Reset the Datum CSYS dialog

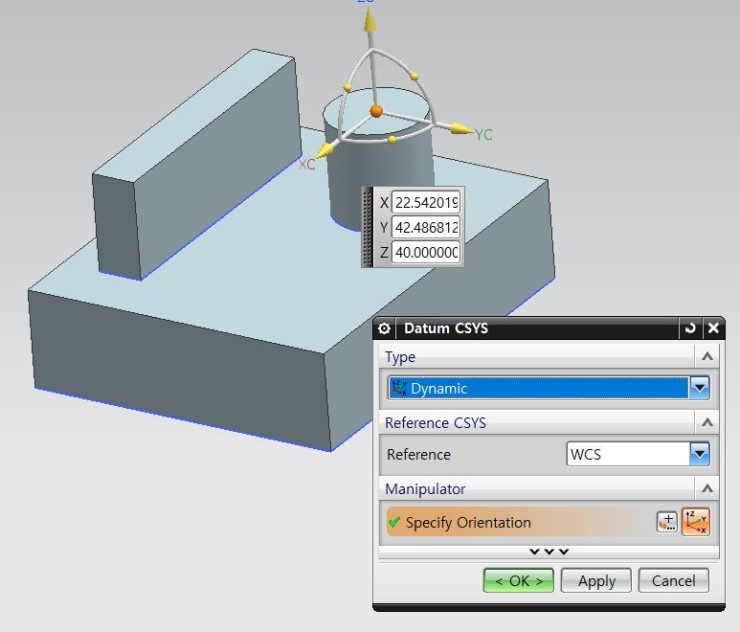pyautogui.click(x=690, y=328)
